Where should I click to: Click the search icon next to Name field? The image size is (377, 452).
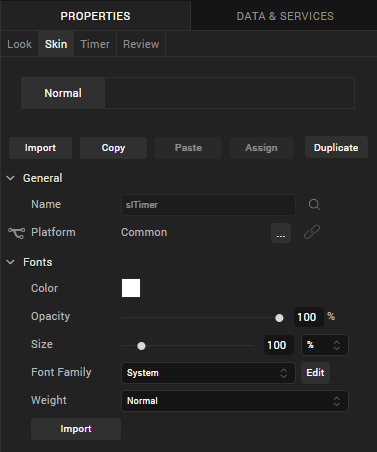[x=314, y=204]
